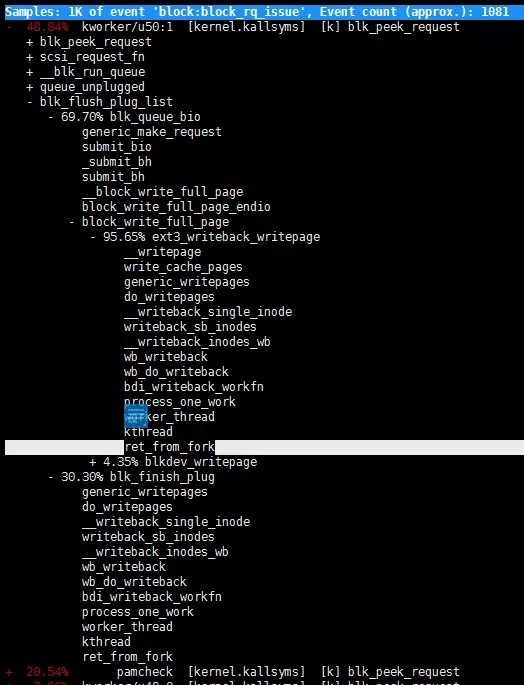
Task: Select the write_cache_pages call entry
Action: (183, 267)
